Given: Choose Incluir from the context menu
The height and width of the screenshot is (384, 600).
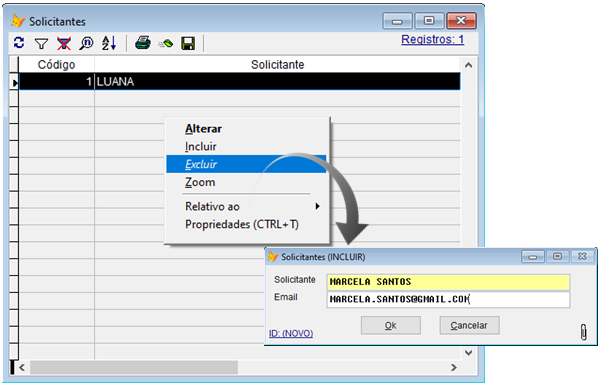Looking at the screenshot, I should (x=201, y=146).
